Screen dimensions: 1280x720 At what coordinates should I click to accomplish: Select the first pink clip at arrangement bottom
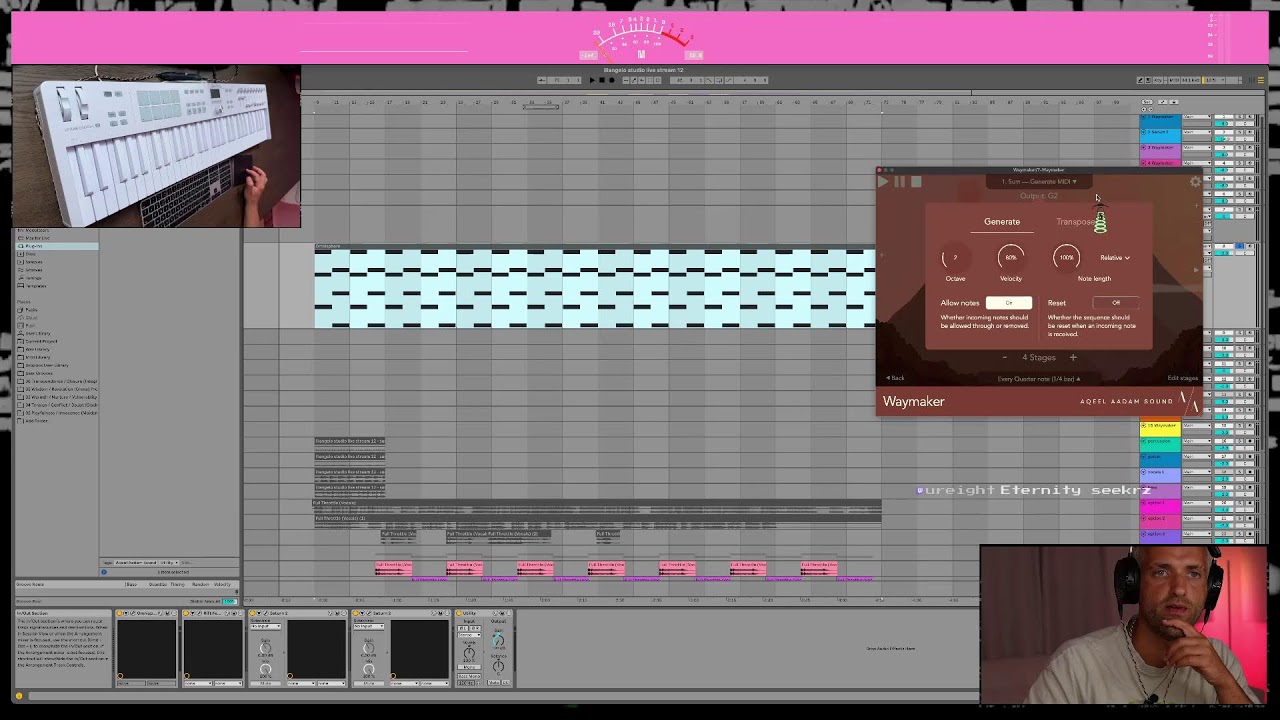pos(393,568)
